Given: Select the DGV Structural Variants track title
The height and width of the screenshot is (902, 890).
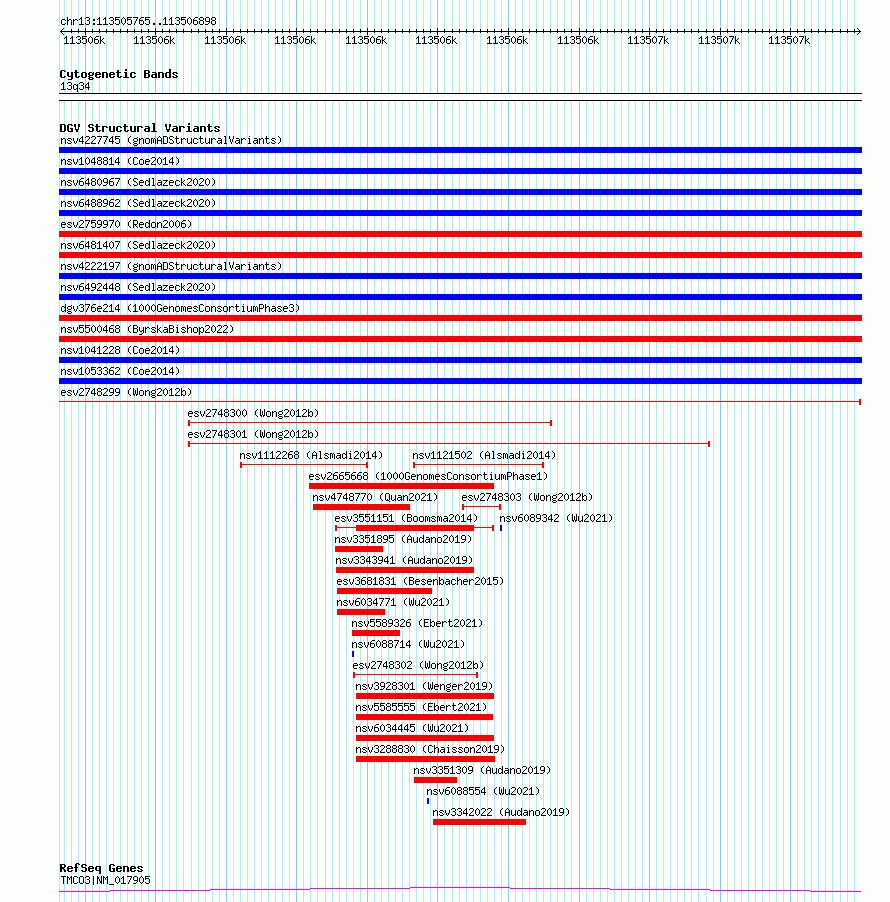Looking at the screenshot, I should pyautogui.click(x=140, y=128).
